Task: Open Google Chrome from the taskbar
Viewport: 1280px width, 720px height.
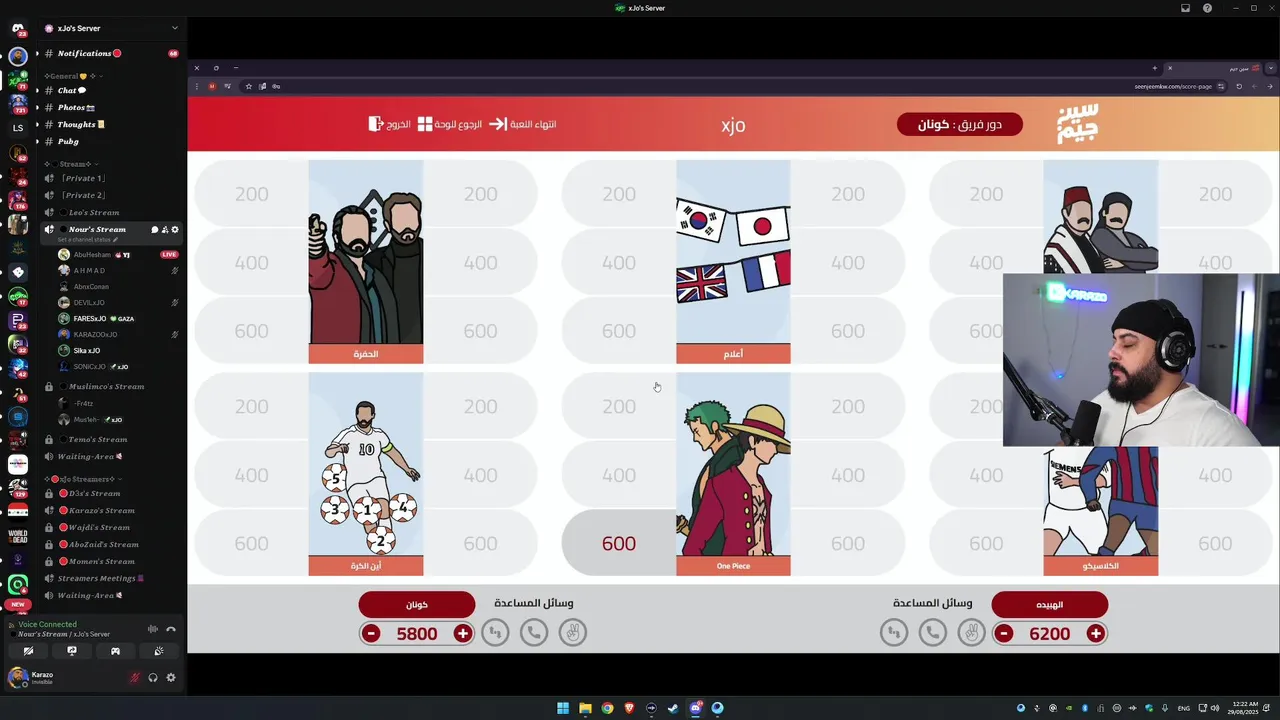Action: pyautogui.click(x=607, y=708)
